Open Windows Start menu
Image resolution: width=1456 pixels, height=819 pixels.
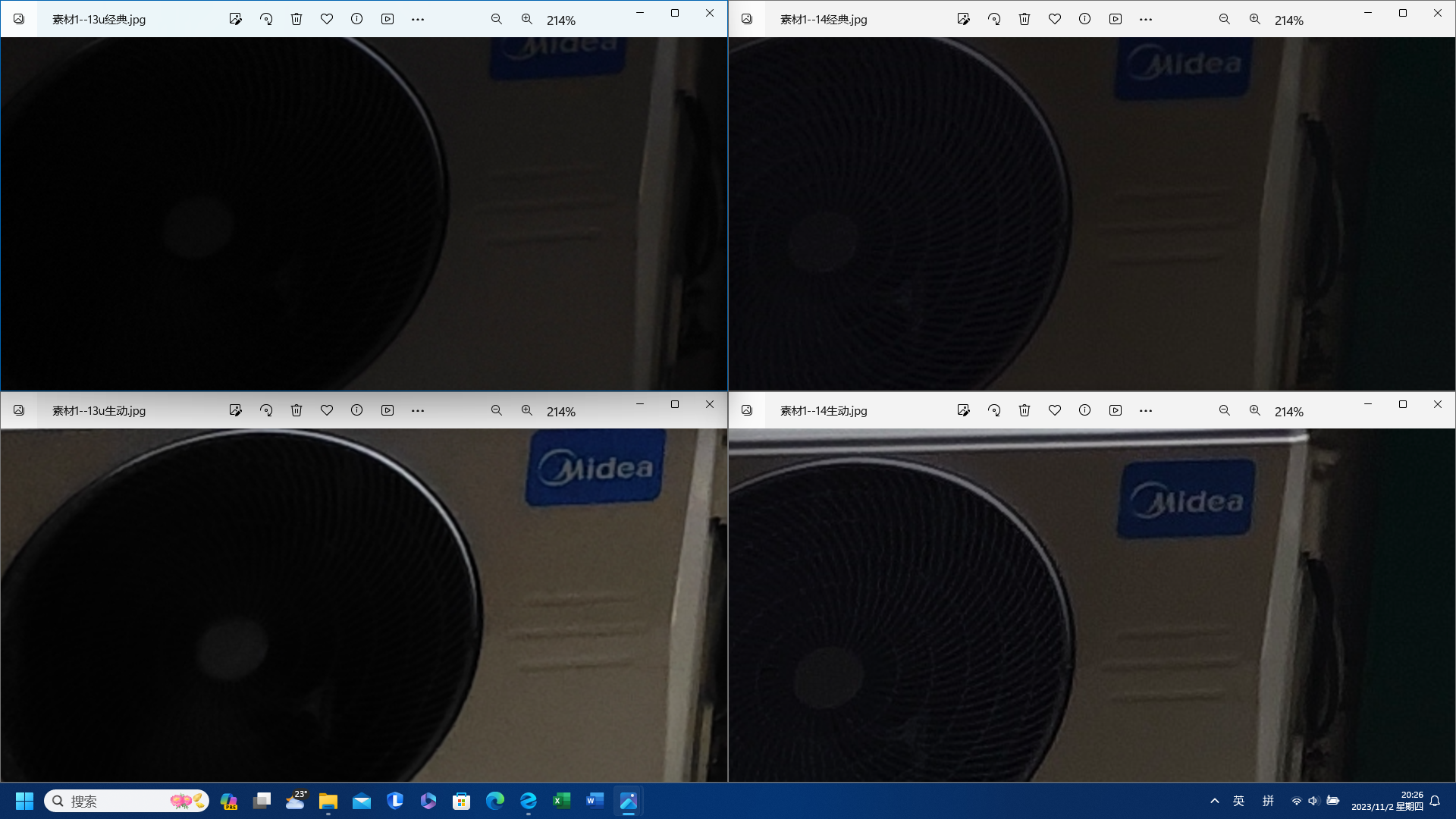pos(24,801)
